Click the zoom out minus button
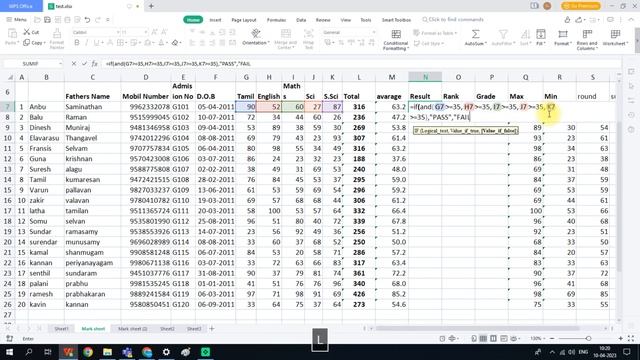 (552, 338)
